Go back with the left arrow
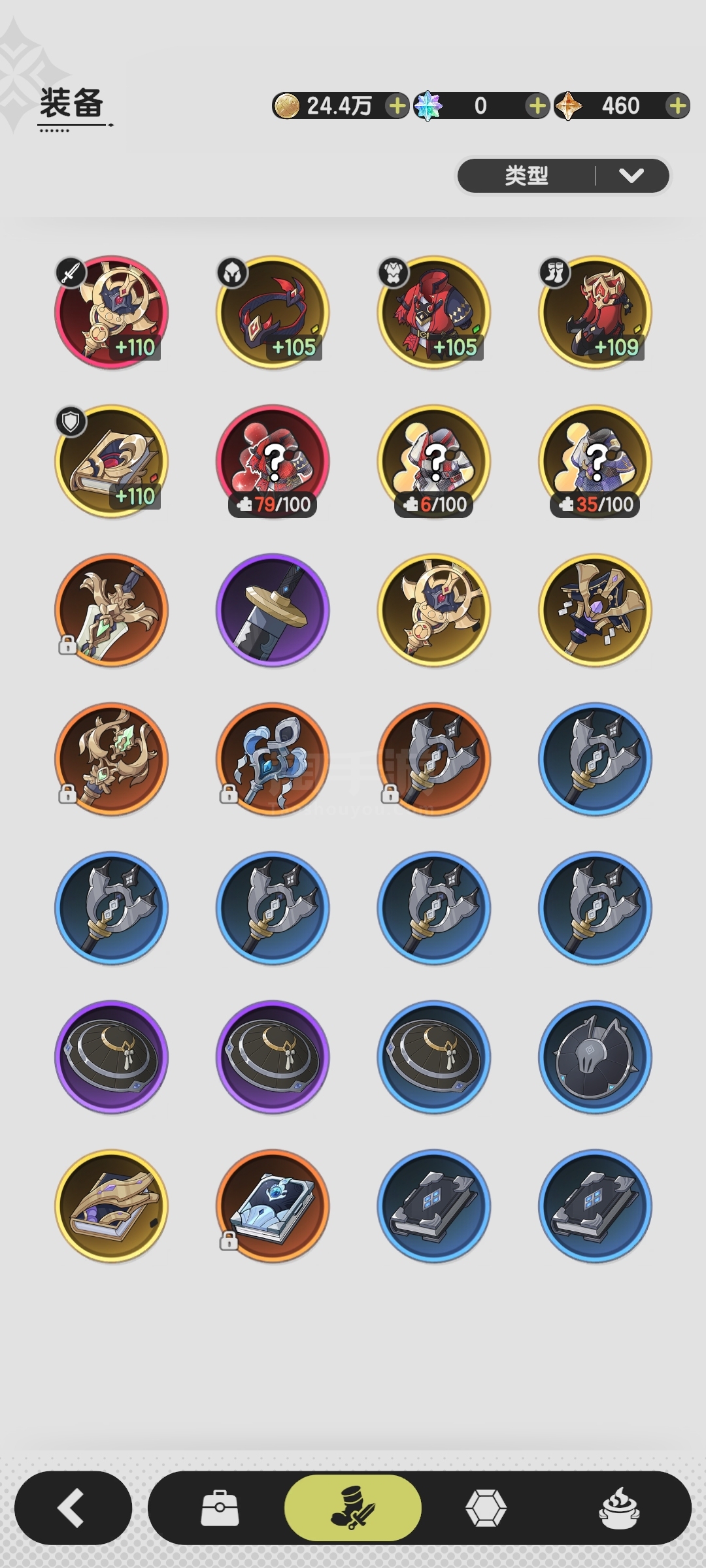Image resolution: width=706 pixels, height=1568 pixels. (x=73, y=1508)
